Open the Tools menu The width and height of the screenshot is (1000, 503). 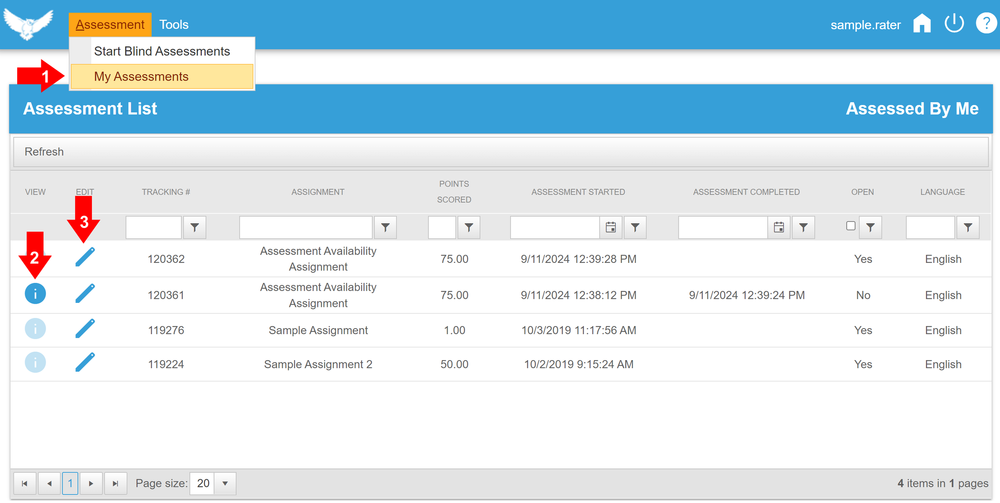pyautogui.click(x=174, y=25)
